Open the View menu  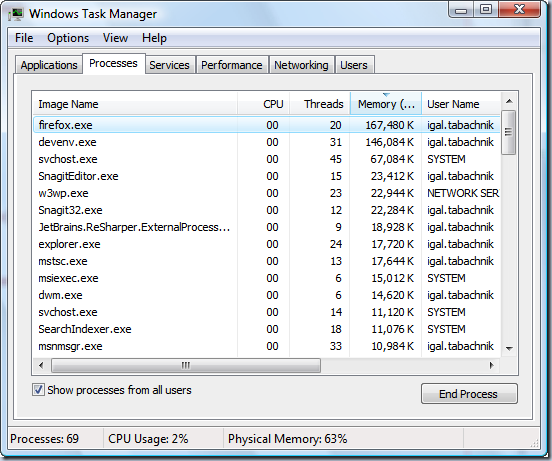[x=115, y=38]
